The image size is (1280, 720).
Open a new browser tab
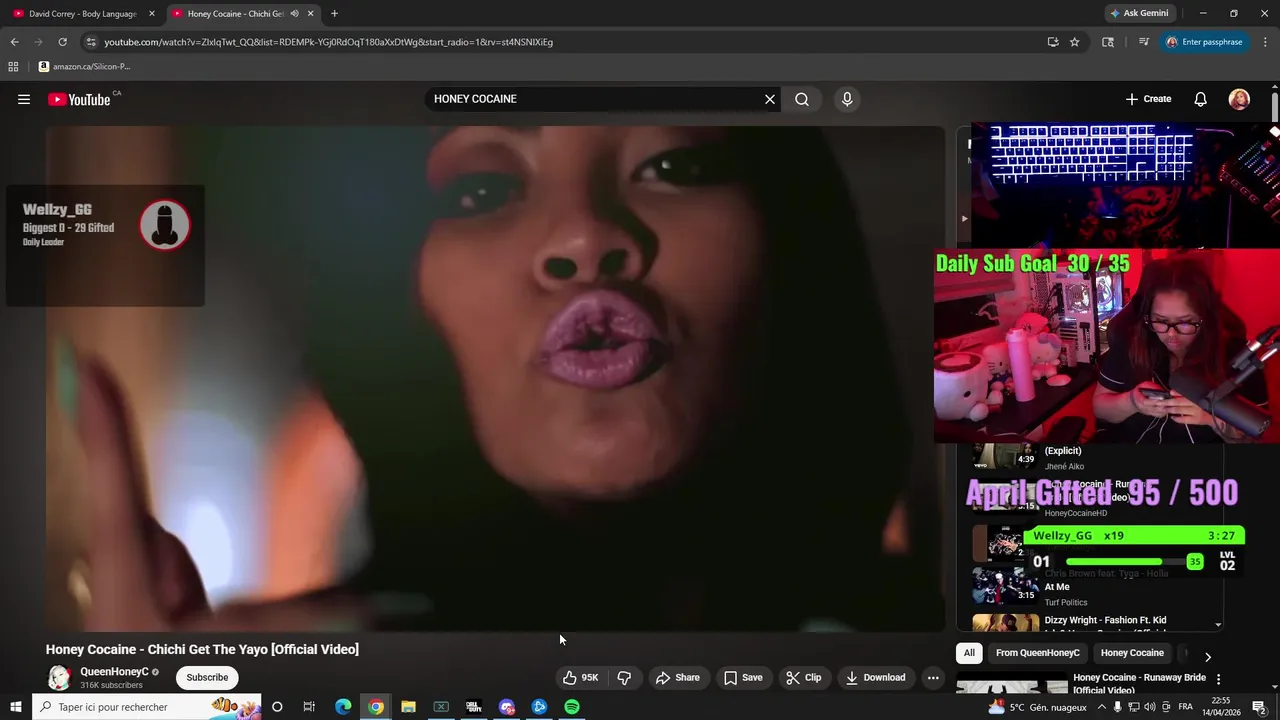click(x=334, y=14)
